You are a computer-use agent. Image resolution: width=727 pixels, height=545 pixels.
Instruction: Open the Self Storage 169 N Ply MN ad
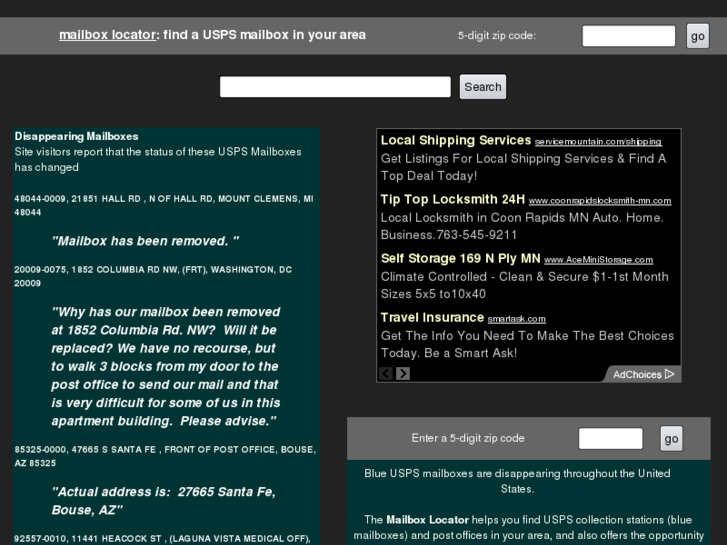tap(460, 258)
